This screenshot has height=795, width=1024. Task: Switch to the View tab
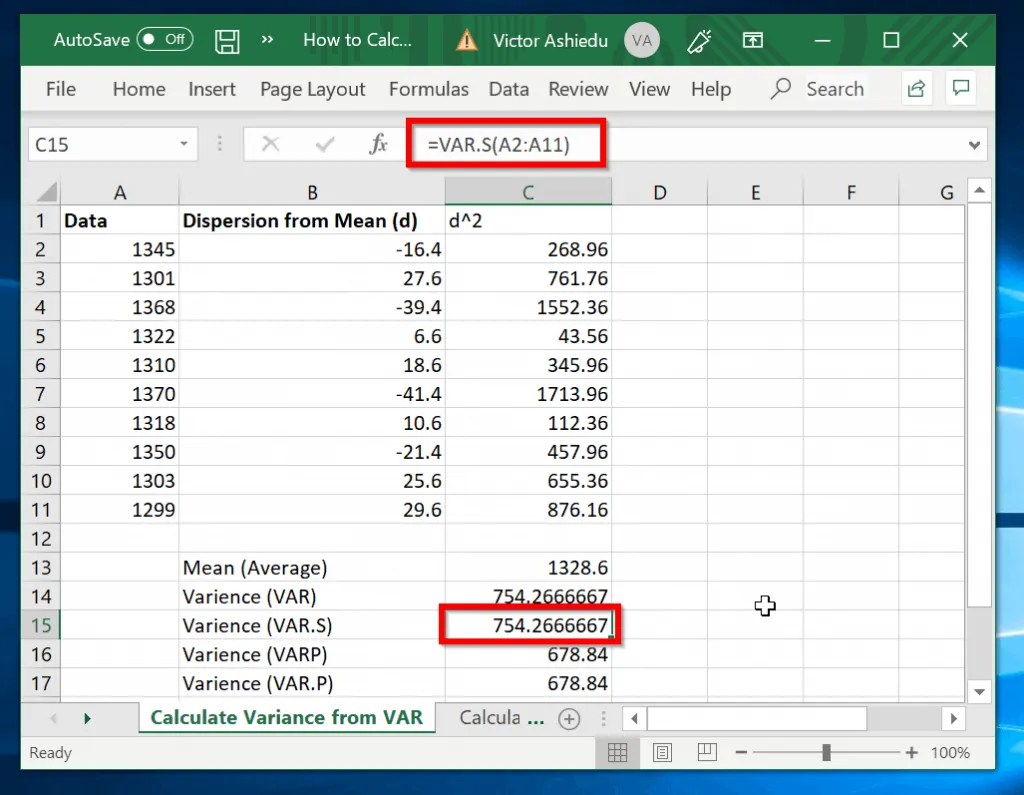pyautogui.click(x=649, y=89)
